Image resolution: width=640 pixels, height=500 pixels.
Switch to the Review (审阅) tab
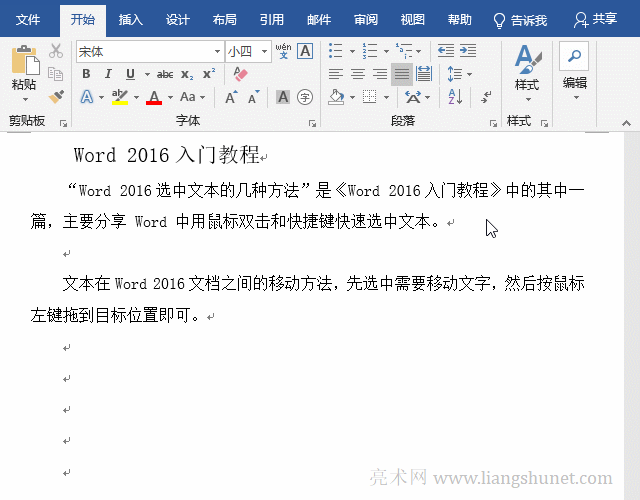[365, 20]
